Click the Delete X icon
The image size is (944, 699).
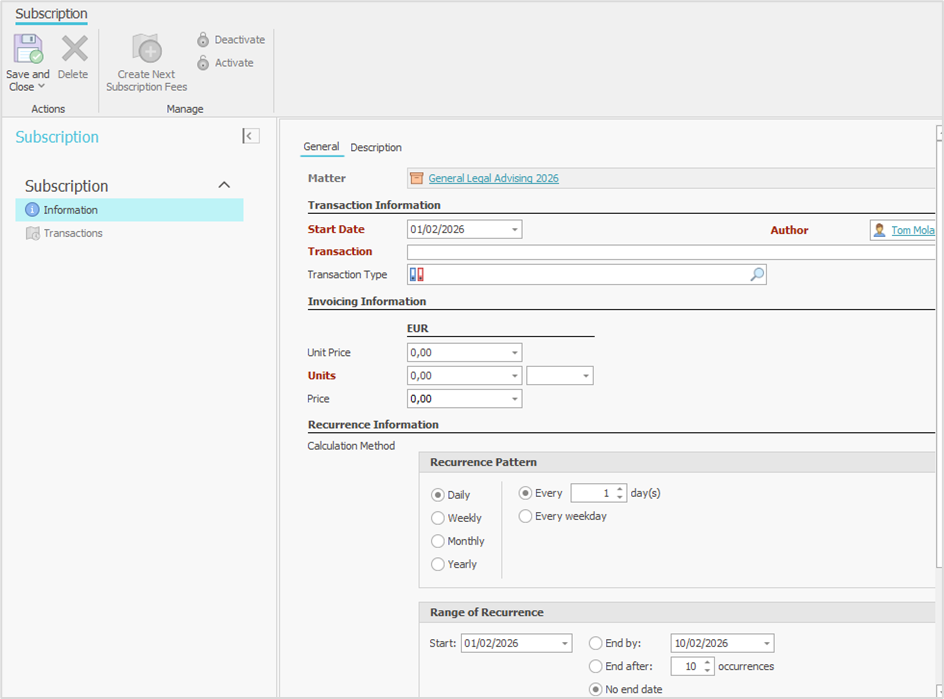pyautogui.click(x=74, y=50)
